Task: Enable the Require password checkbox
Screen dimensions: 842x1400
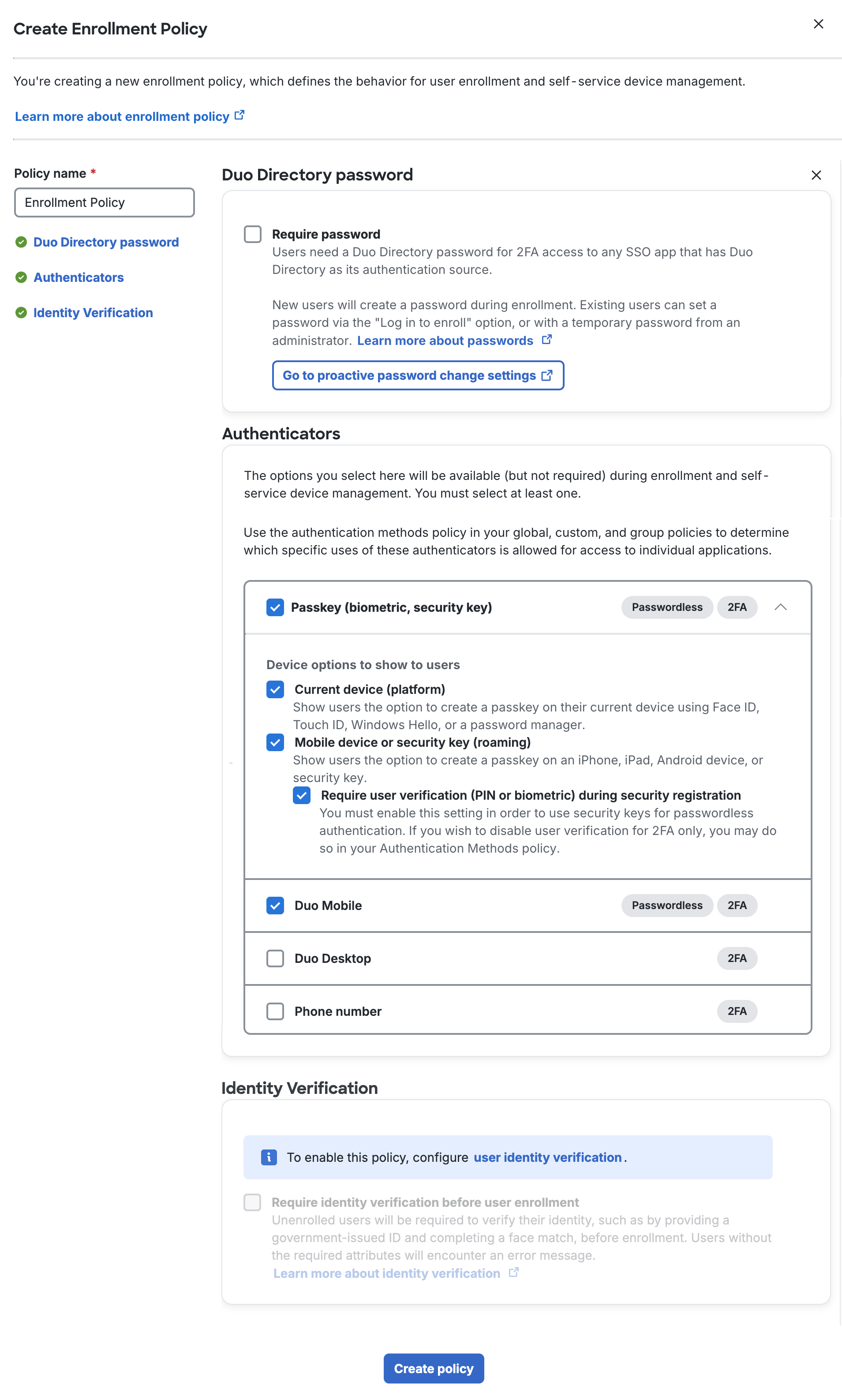Action: click(x=252, y=234)
